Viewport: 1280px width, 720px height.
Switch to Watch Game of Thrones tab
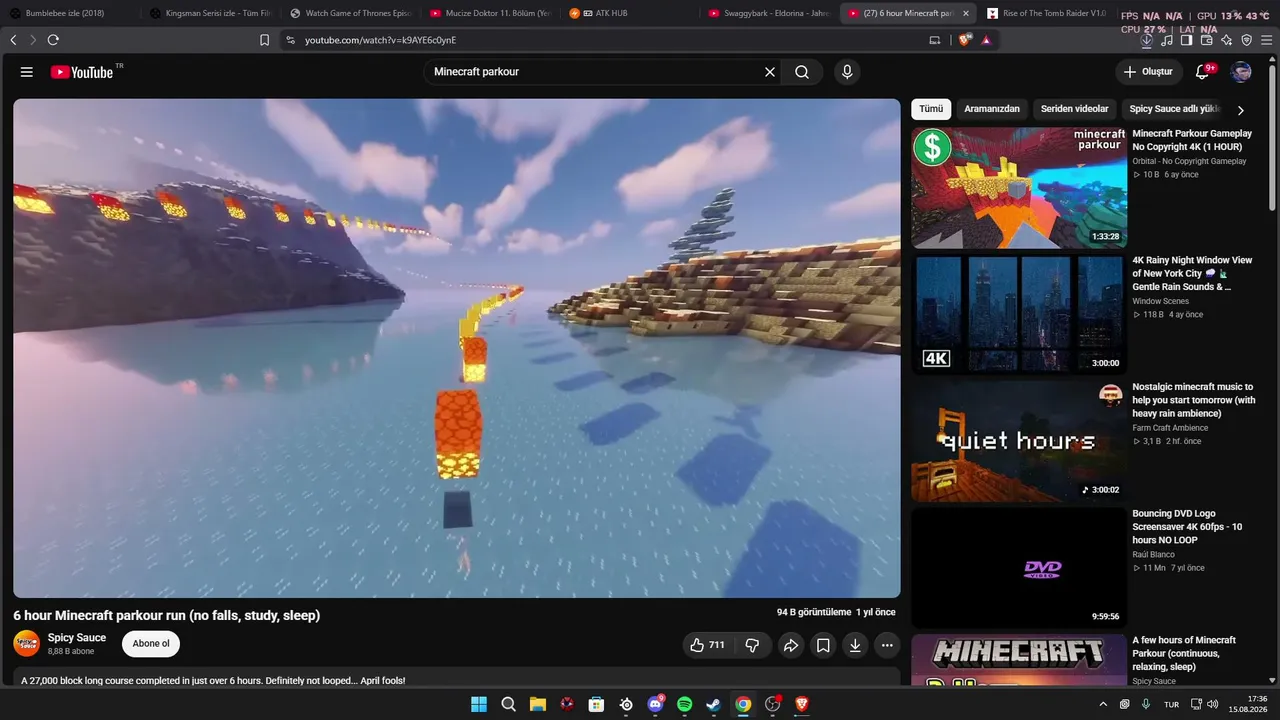click(351, 13)
